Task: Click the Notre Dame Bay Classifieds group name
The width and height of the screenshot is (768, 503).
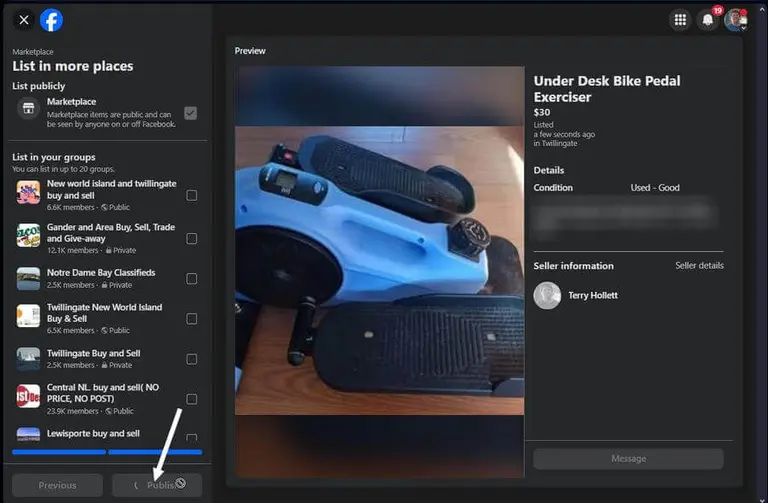Action: tap(101, 272)
